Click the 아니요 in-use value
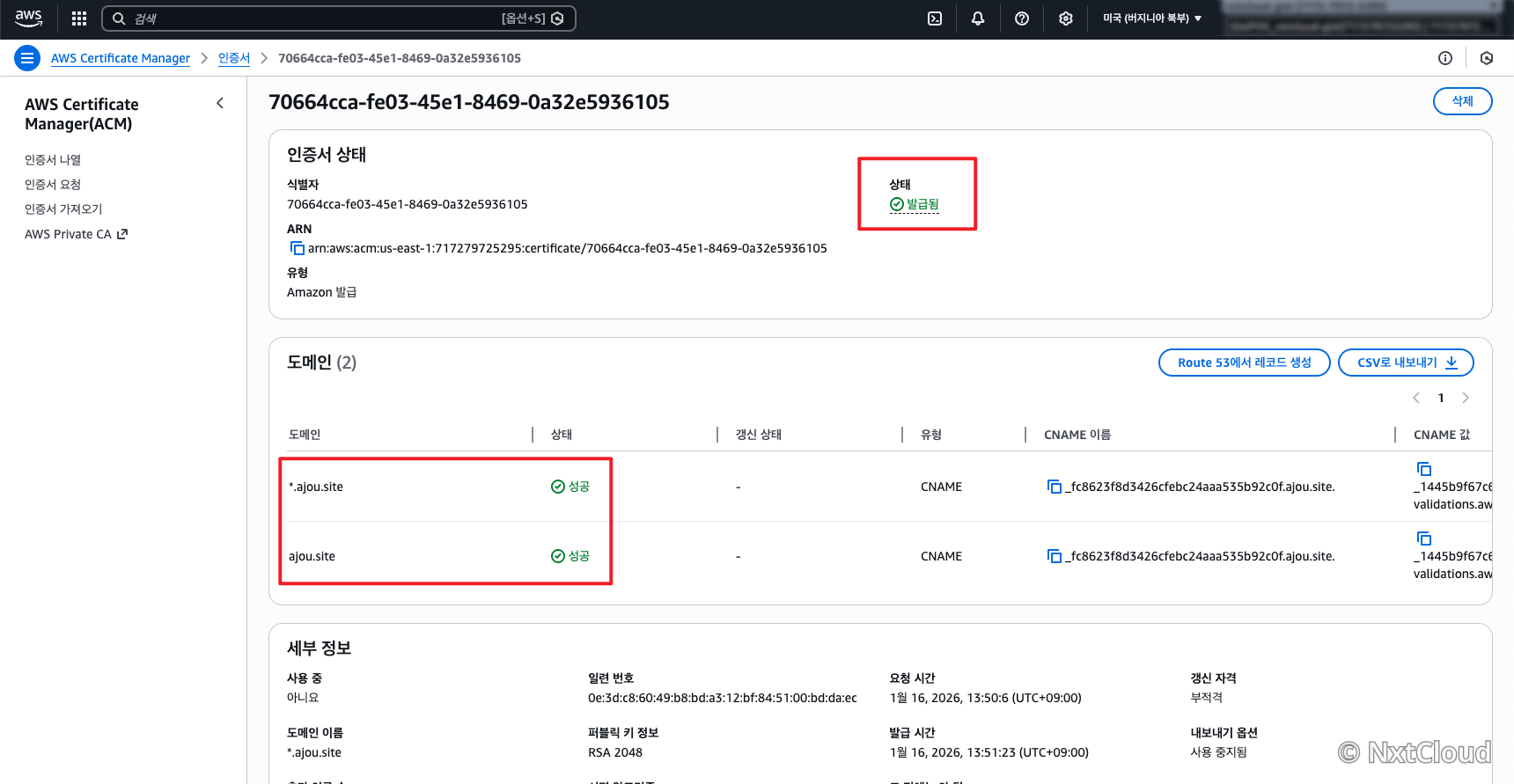Screen dimensions: 1514x784 click(303, 698)
